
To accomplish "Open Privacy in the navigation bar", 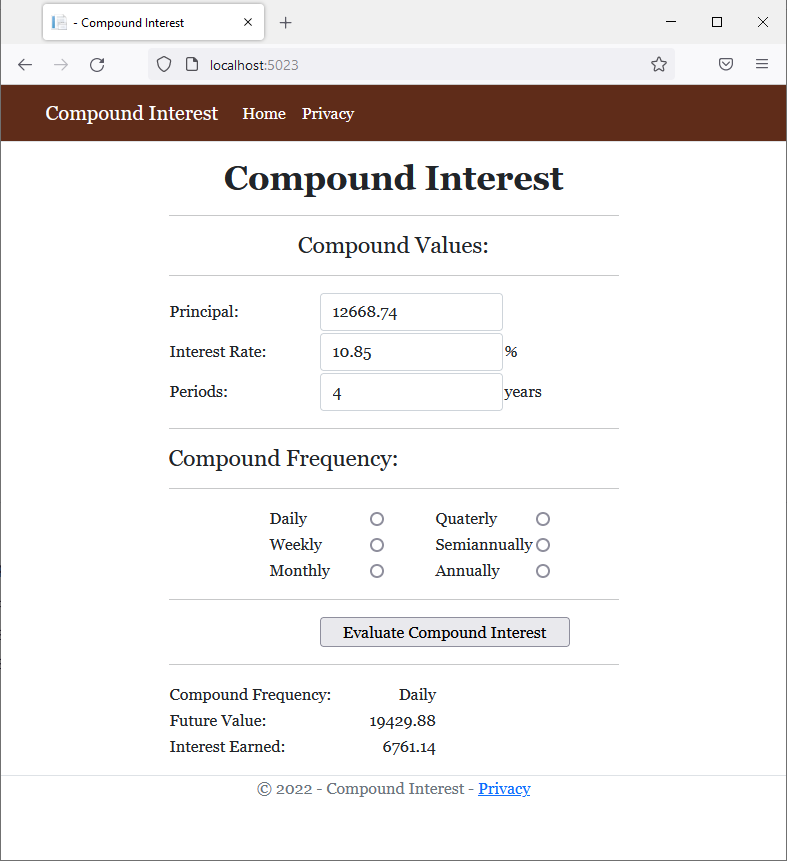I will 328,114.
